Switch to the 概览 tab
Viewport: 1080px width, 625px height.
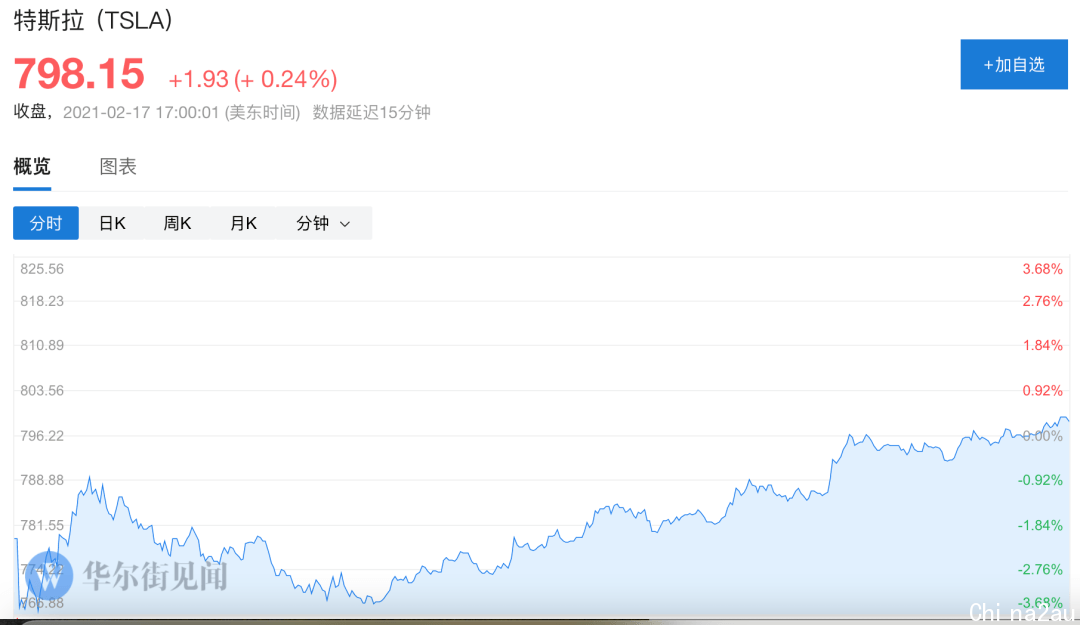tap(32, 167)
